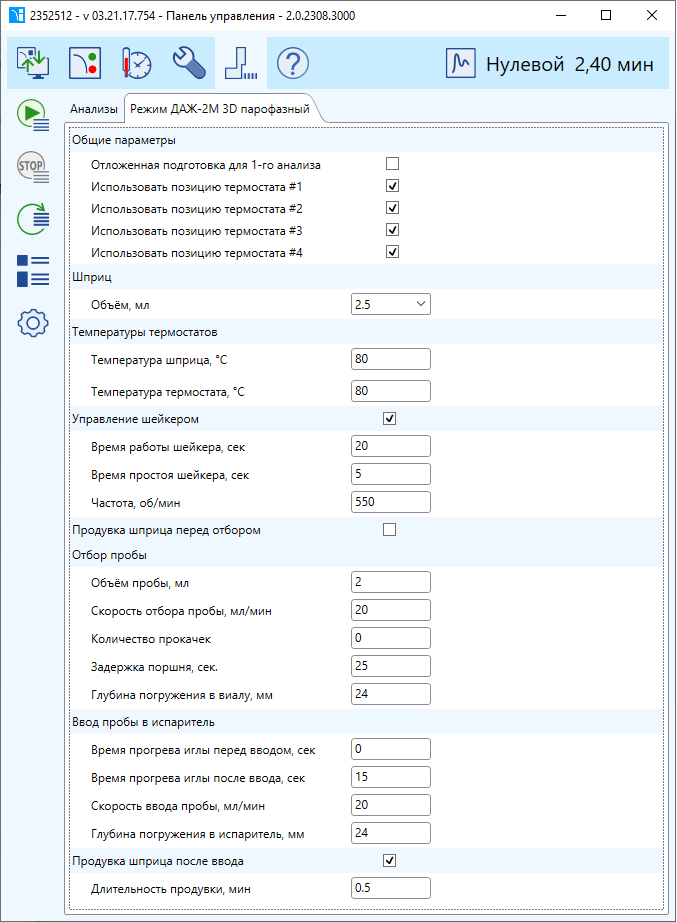Open the wrench service tools icon
This screenshot has height=922, width=677.
point(189,63)
